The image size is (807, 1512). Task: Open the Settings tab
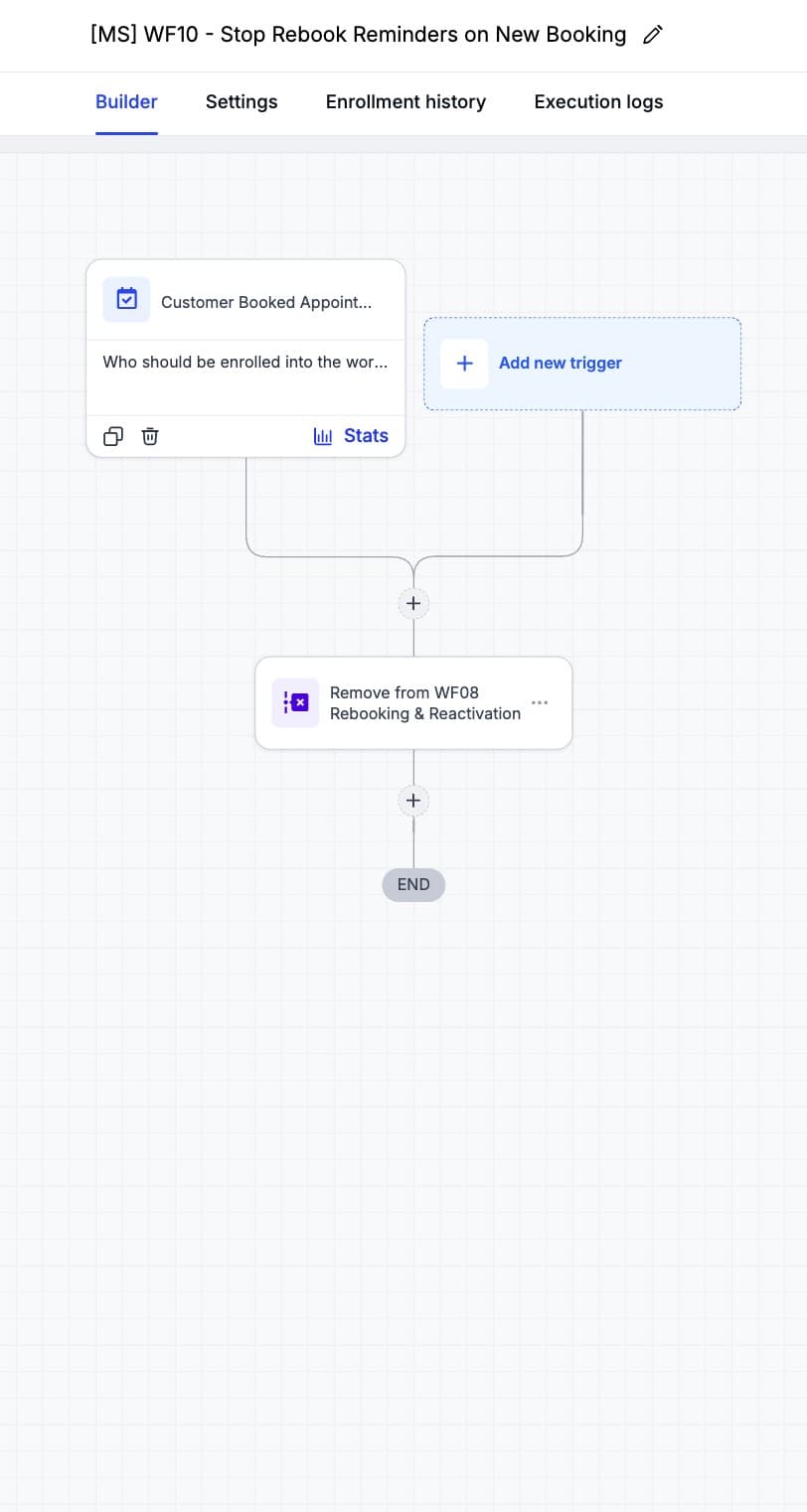[242, 101]
